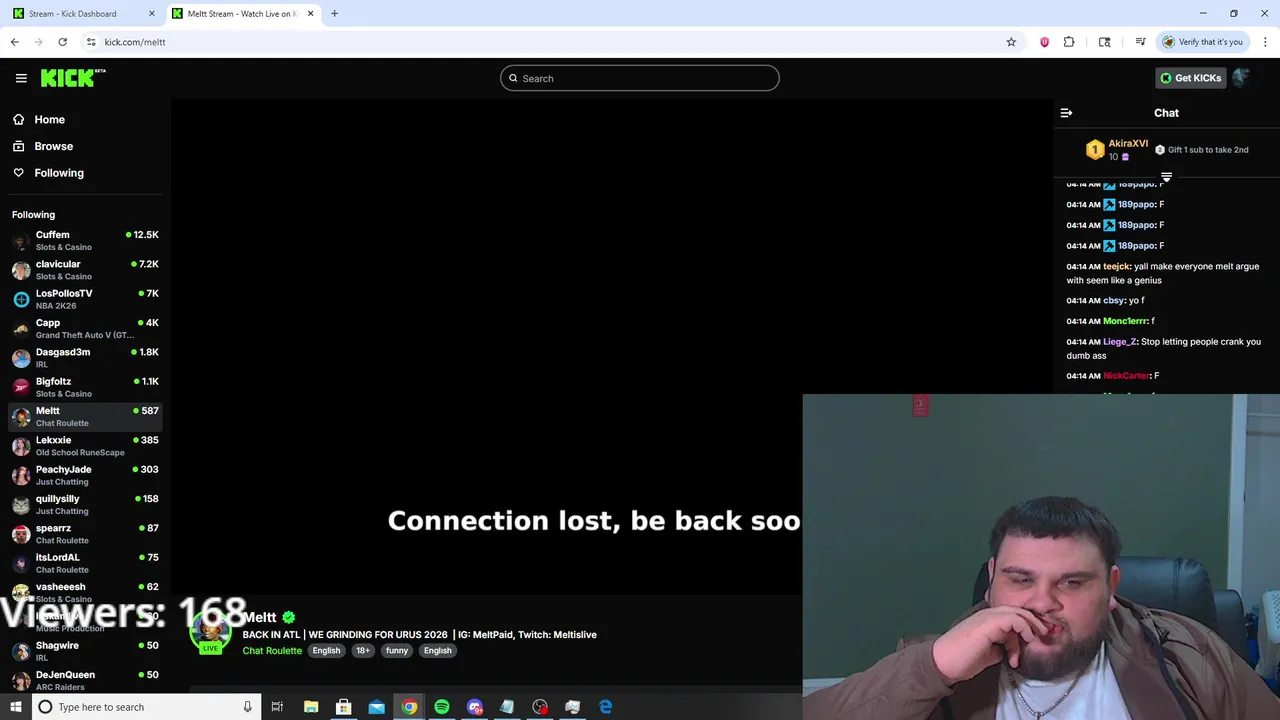This screenshot has height=720, width=1280.
Task: Open a new browser tab
Action: click(334, 14)
